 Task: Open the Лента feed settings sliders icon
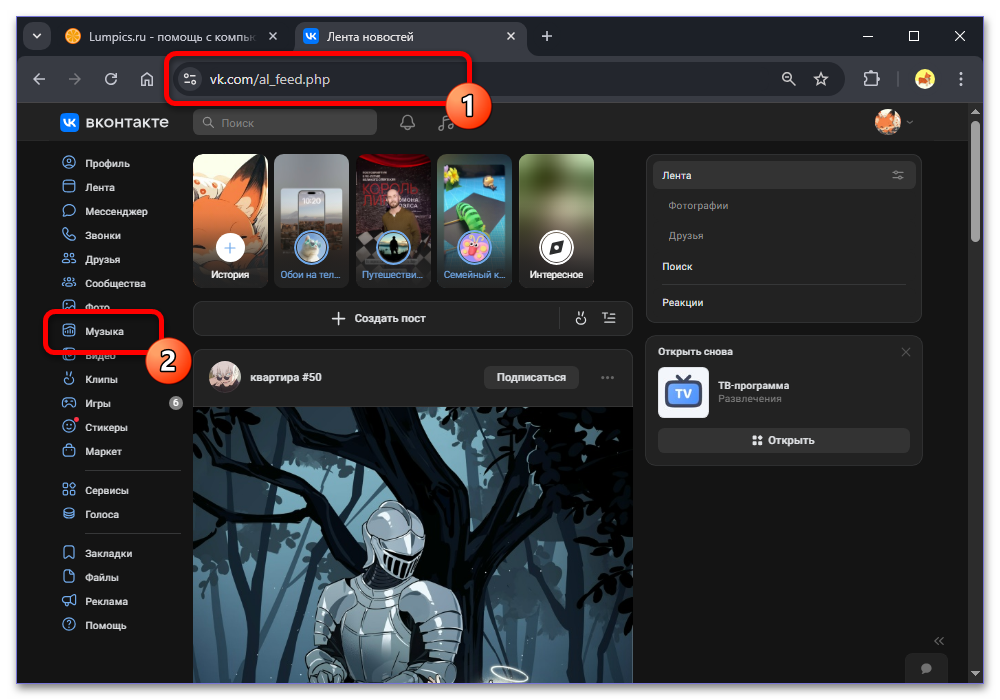(x=898, y=175)
